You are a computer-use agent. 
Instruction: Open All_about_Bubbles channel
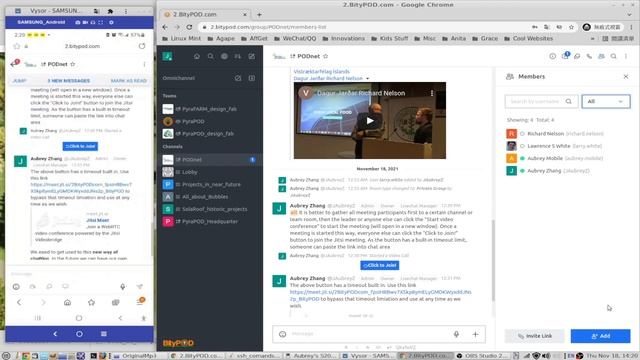tap(210, 197)
